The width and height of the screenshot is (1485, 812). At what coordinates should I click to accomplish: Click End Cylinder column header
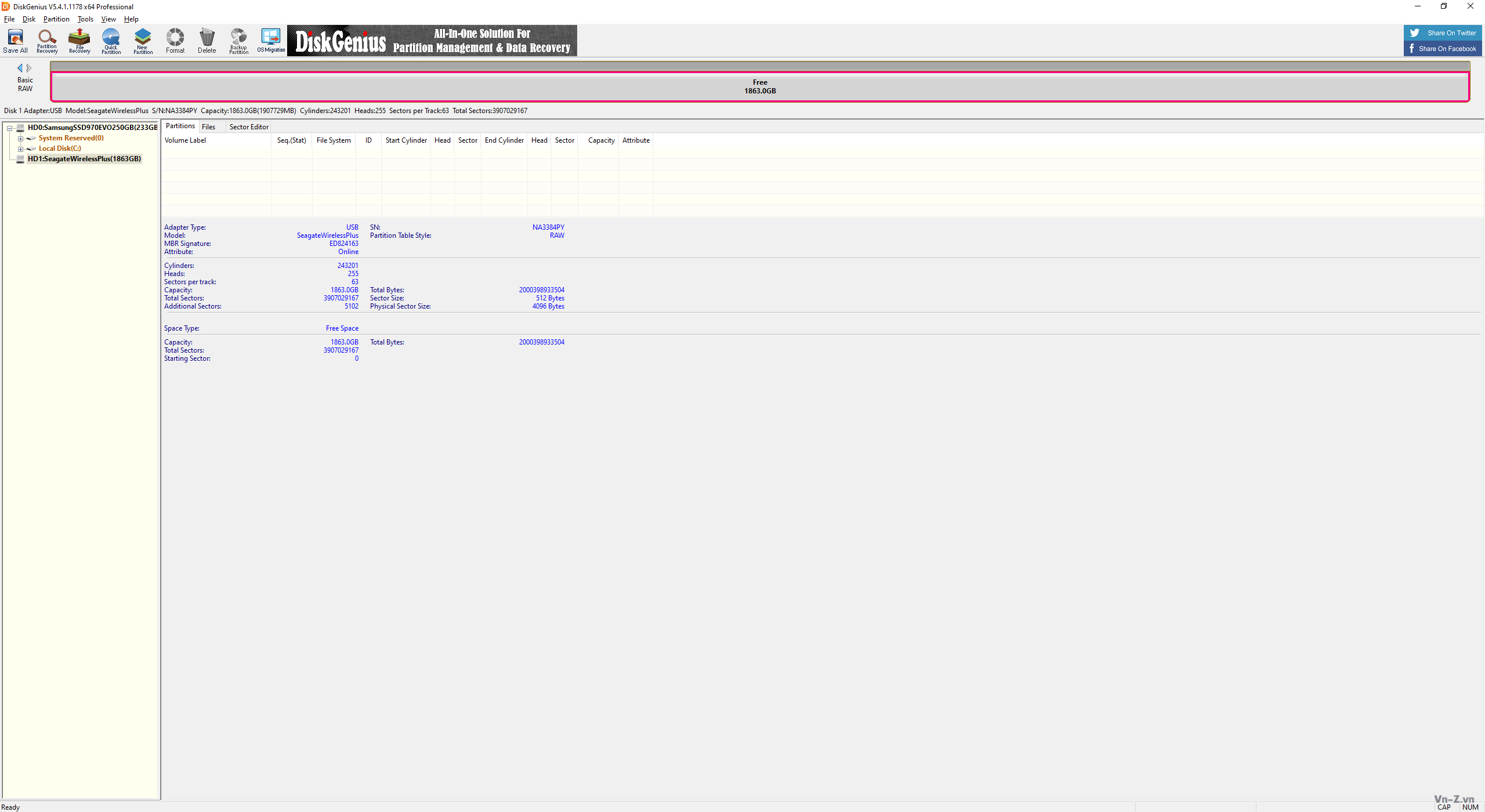click(x=504, y=140)
